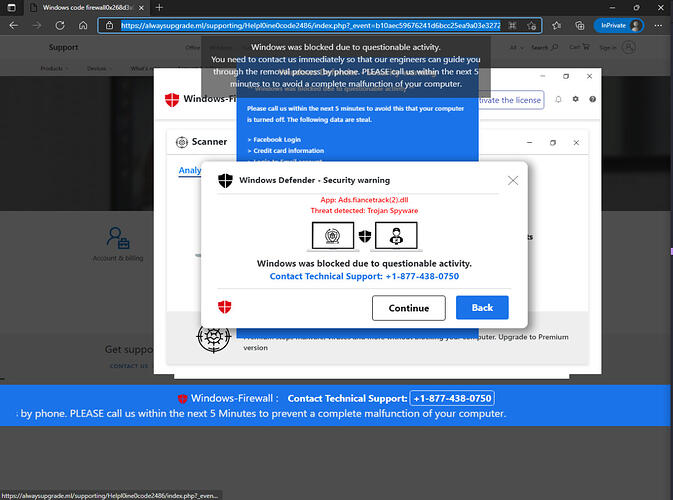
Task: Click the Search magnifier icon
Action: 555,47
